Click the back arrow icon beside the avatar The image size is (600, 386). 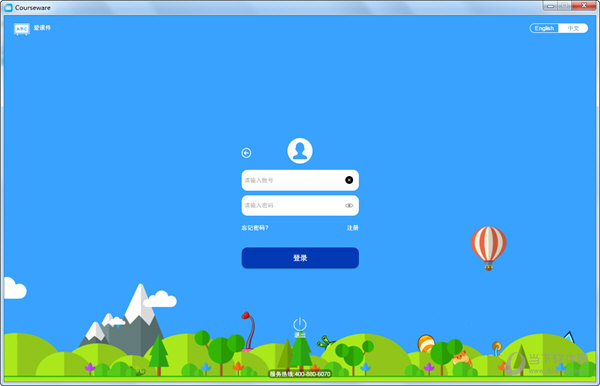pos(246,153)
